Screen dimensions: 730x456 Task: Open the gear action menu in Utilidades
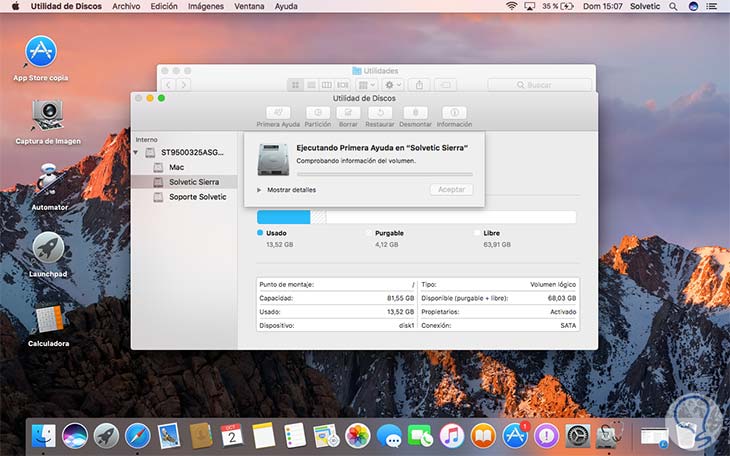click(393, 85)
